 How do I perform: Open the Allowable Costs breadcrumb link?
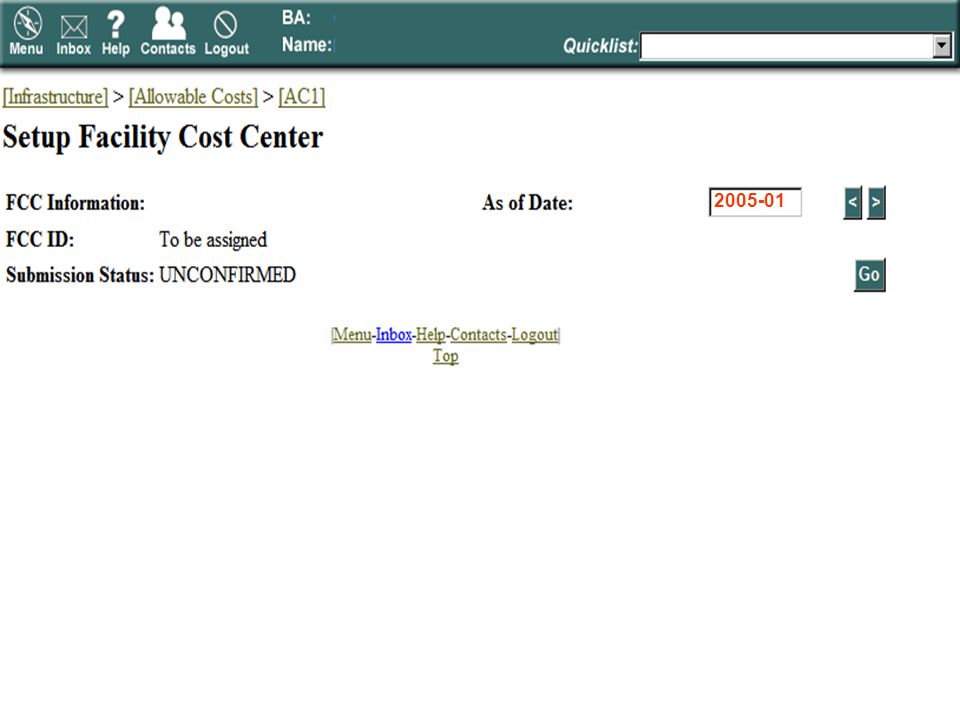click(x=193, y=97)
